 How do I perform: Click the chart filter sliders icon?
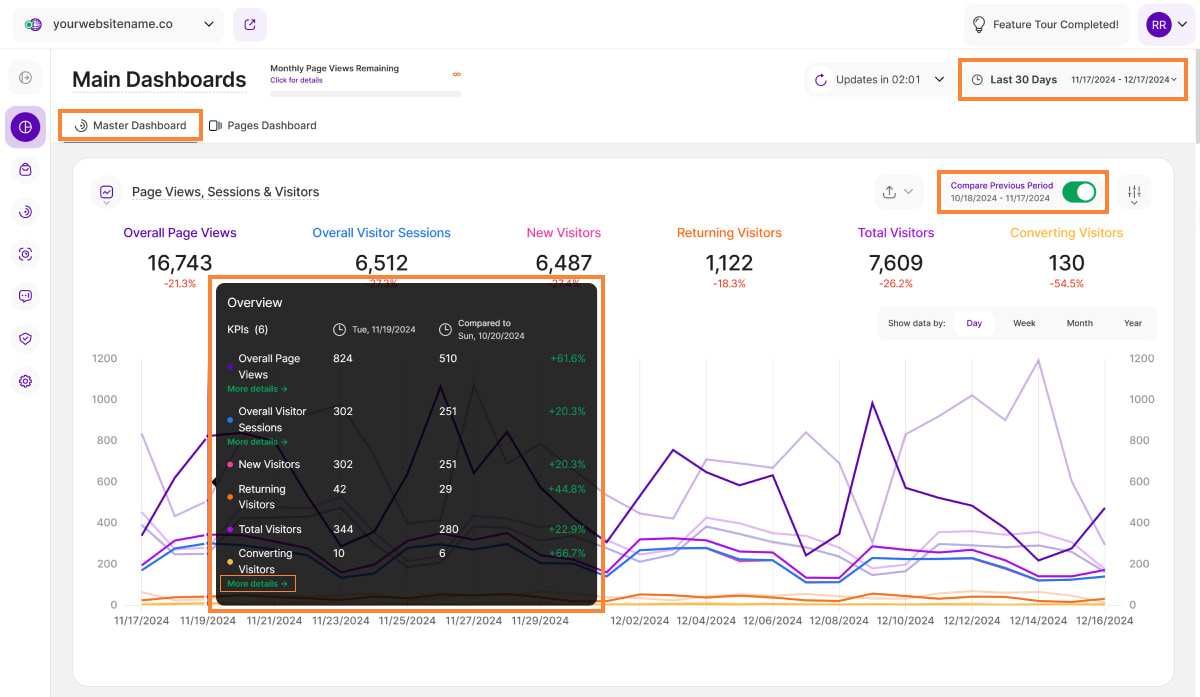1134,192
